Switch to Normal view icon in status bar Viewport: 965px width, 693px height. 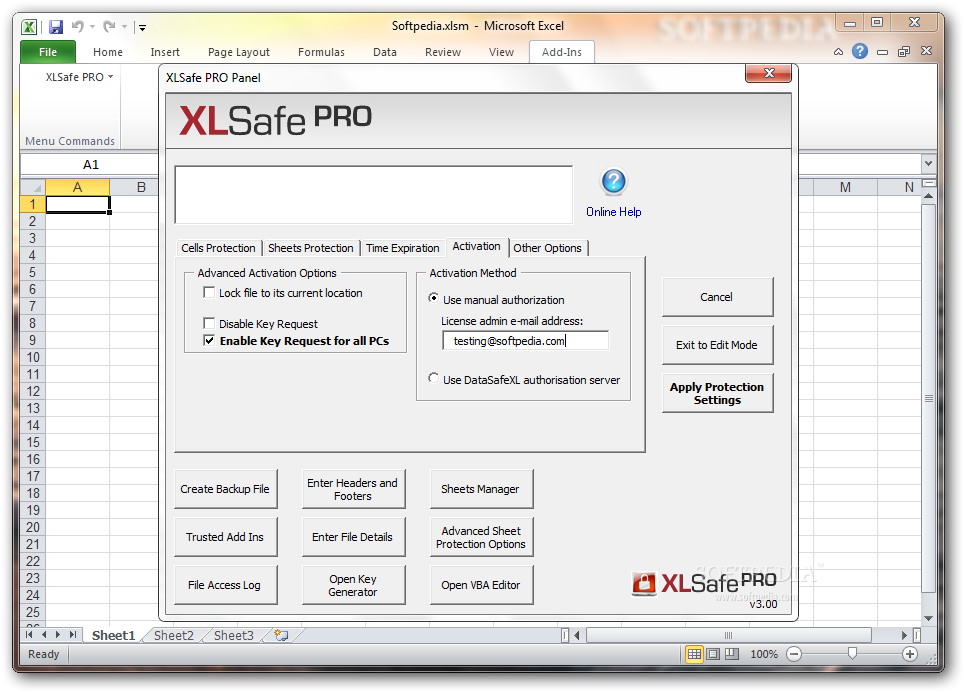click(x=694, y=654)
